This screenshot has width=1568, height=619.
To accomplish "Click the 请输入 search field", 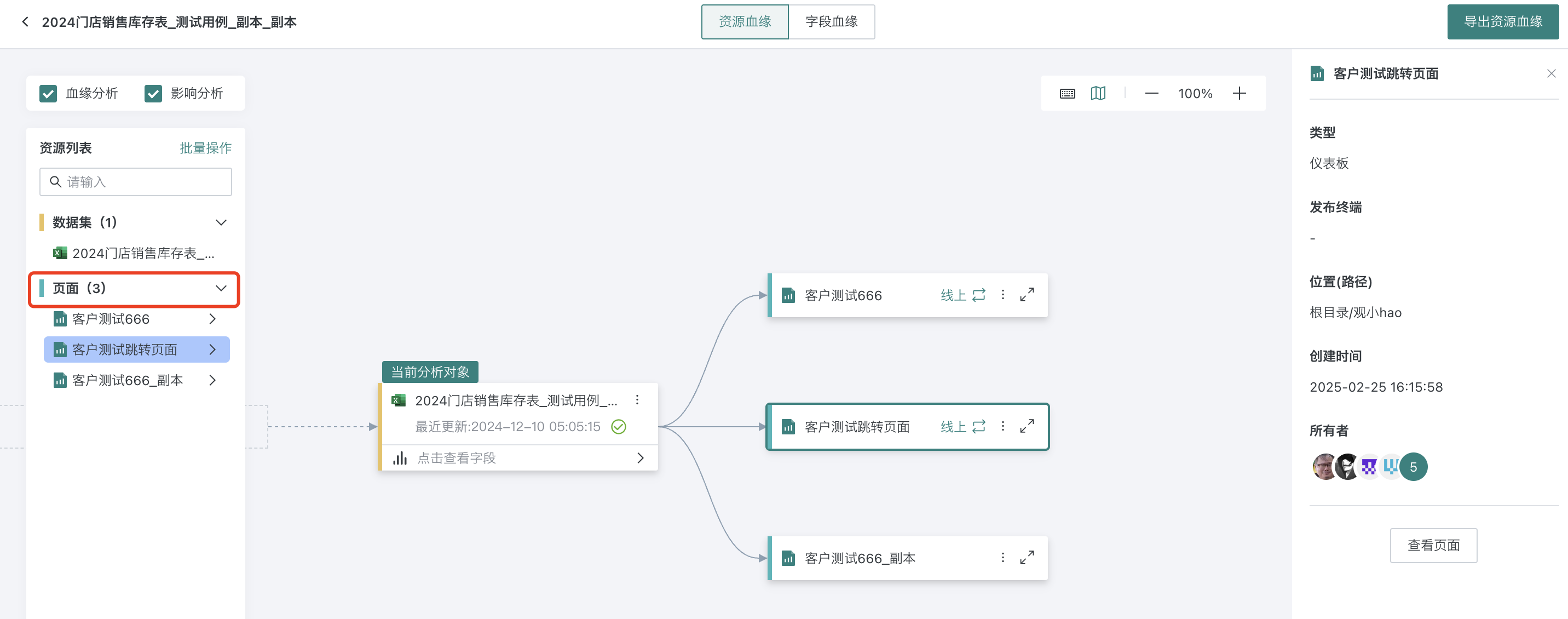I will [135, 181].
